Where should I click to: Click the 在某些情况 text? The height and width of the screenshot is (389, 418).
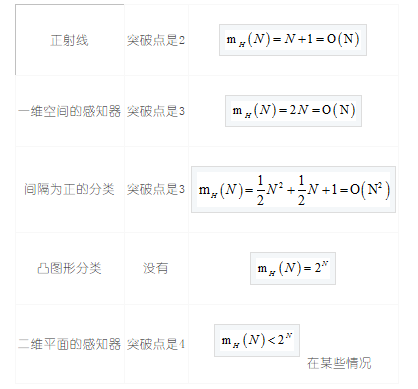tap(339, 363)
